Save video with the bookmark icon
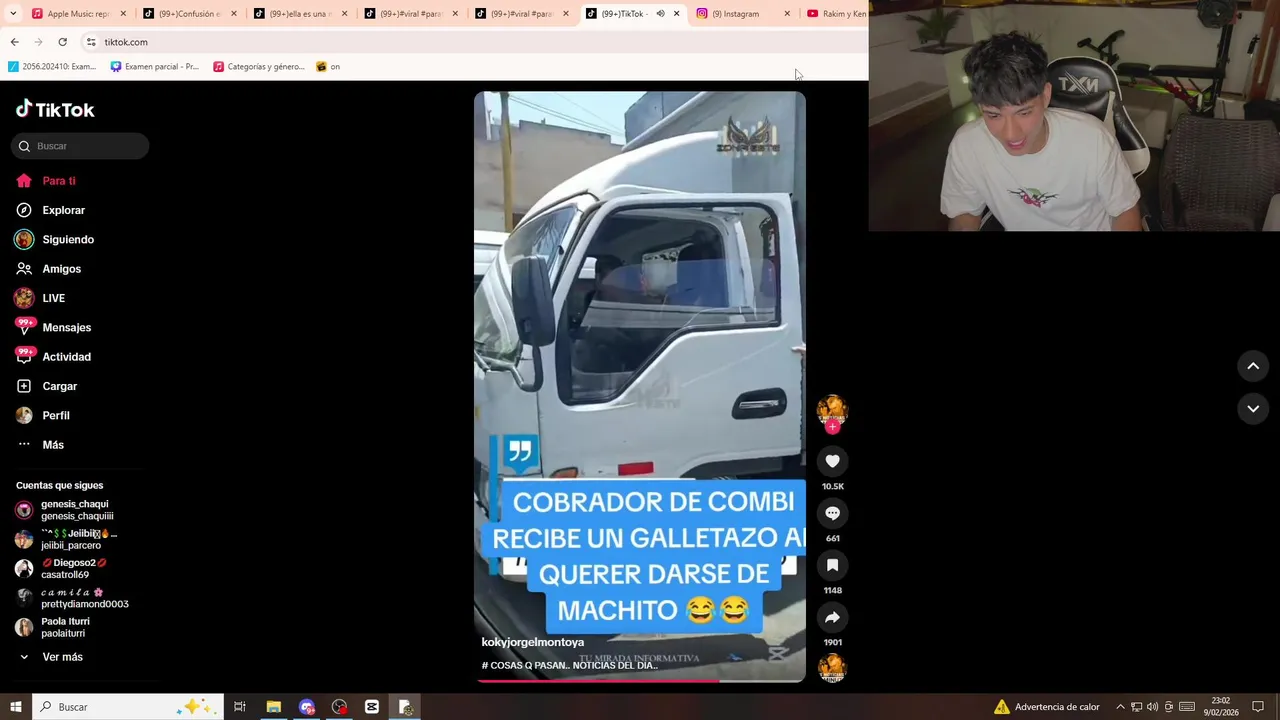 point(832,565)
